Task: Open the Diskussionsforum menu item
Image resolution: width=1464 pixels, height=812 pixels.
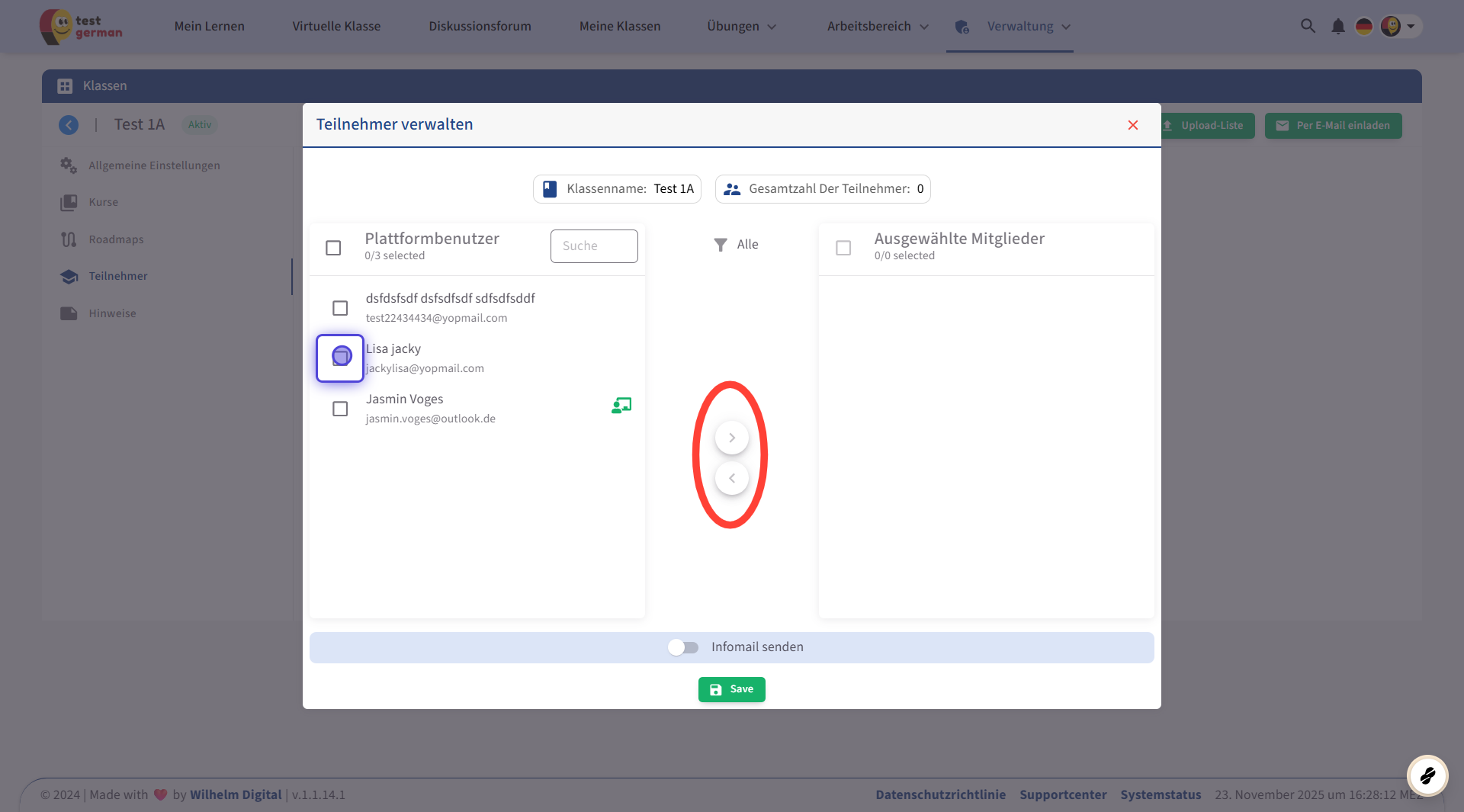Action: tap(480, 27)
